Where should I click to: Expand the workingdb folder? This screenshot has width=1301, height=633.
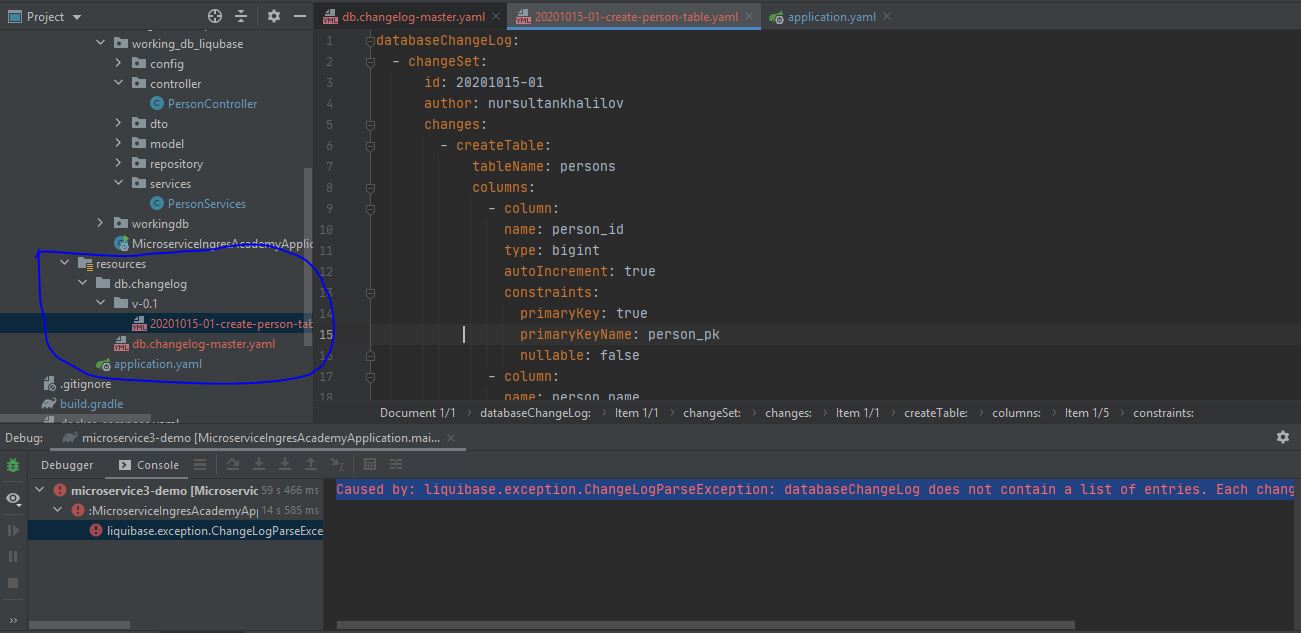coord(100,224)
